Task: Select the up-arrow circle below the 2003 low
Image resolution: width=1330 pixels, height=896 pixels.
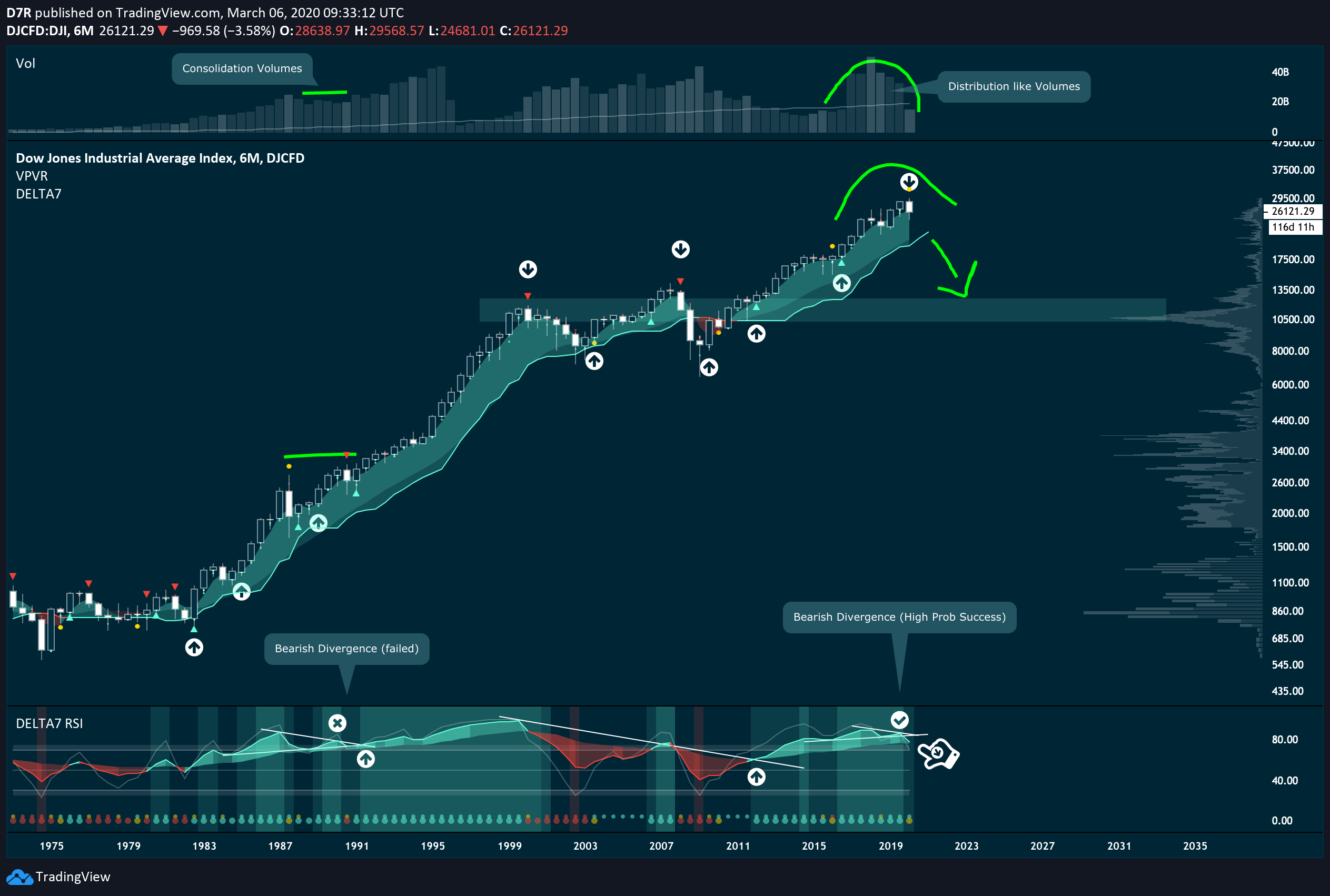Action: pos(594,361)
